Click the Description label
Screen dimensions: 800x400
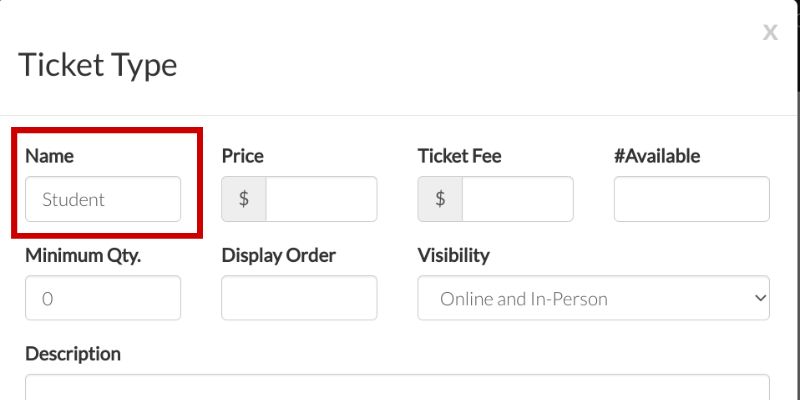coord(73,354)
